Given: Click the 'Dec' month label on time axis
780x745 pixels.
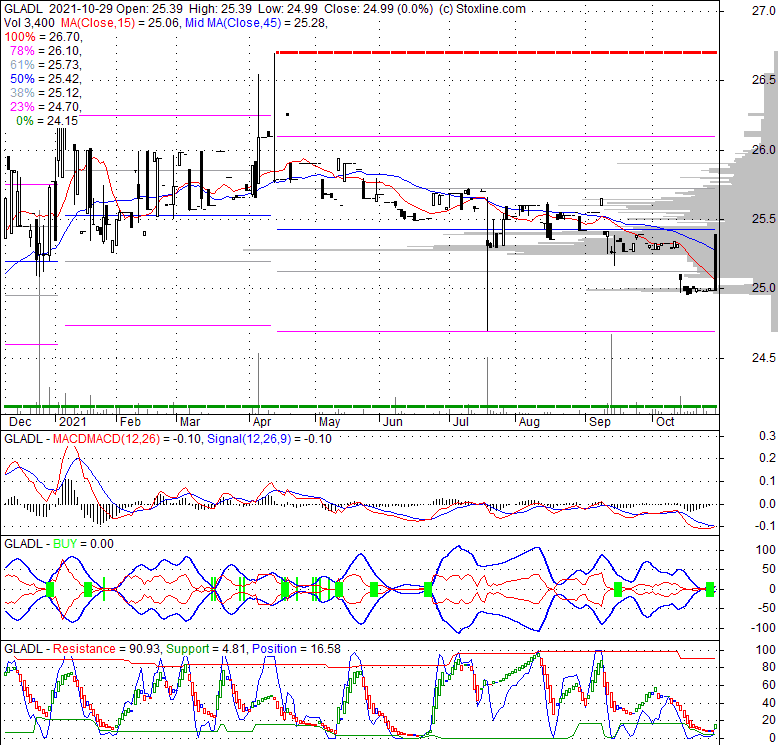Looking at the screenshot, I should pyautogui.click(x=20, y=422).
